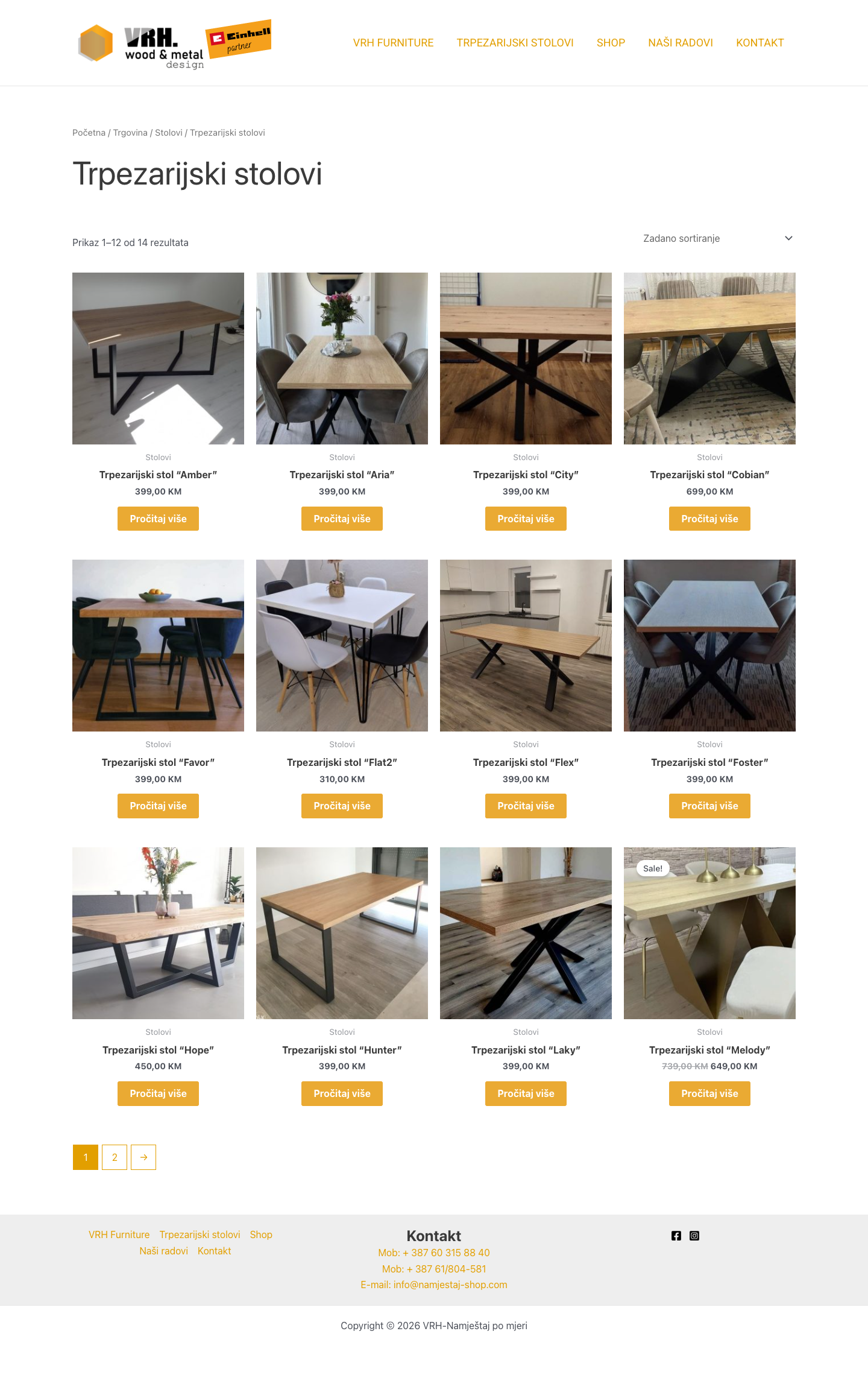The width and height of the screenshot is (868, 1378).
Task: Click the VRH wood & metal logo
Action: [x=141, y=47]
